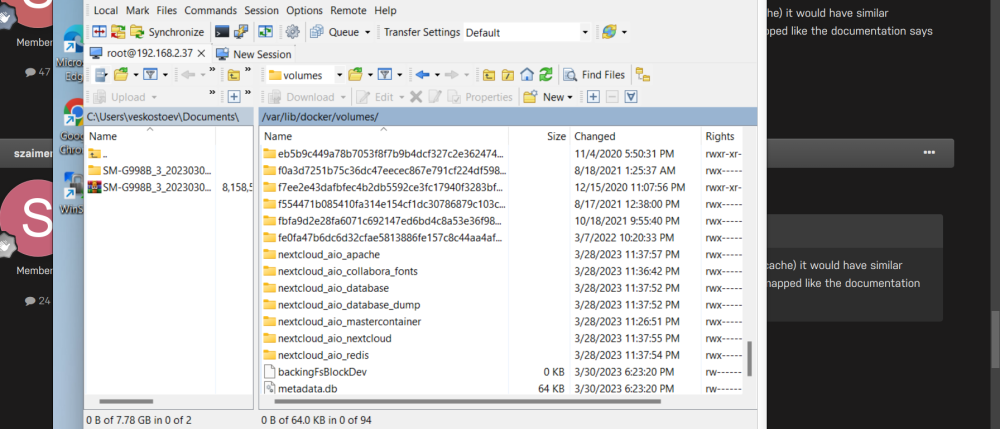The height and width of the screenshot is (429, 1000).
Task: Click the Find Files button
Action: (594, 75)
